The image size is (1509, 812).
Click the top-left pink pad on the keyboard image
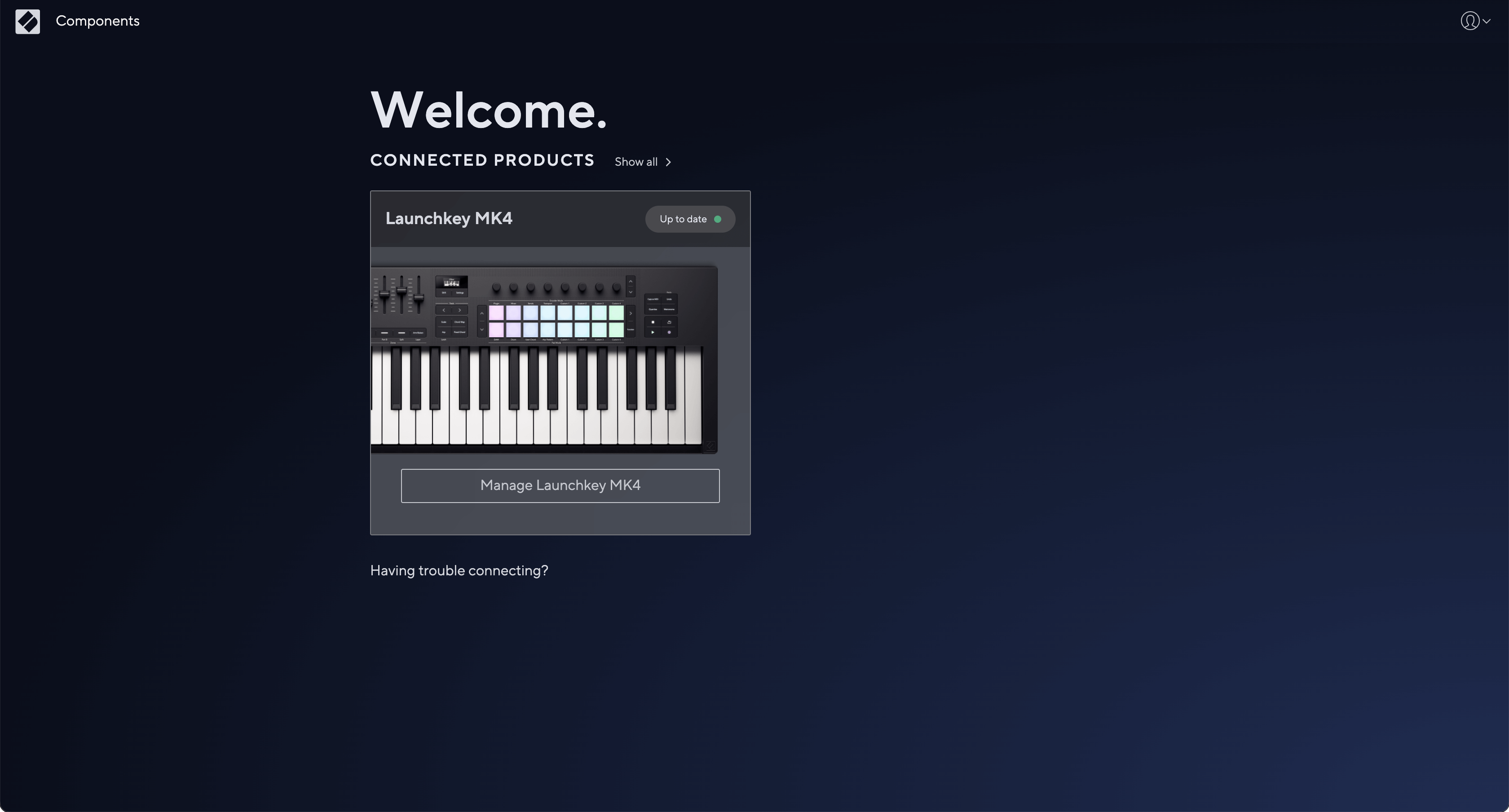pos(496,313)
